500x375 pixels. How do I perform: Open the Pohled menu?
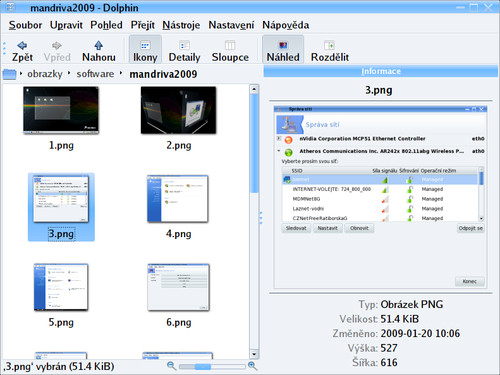click(x=106, y=25)
